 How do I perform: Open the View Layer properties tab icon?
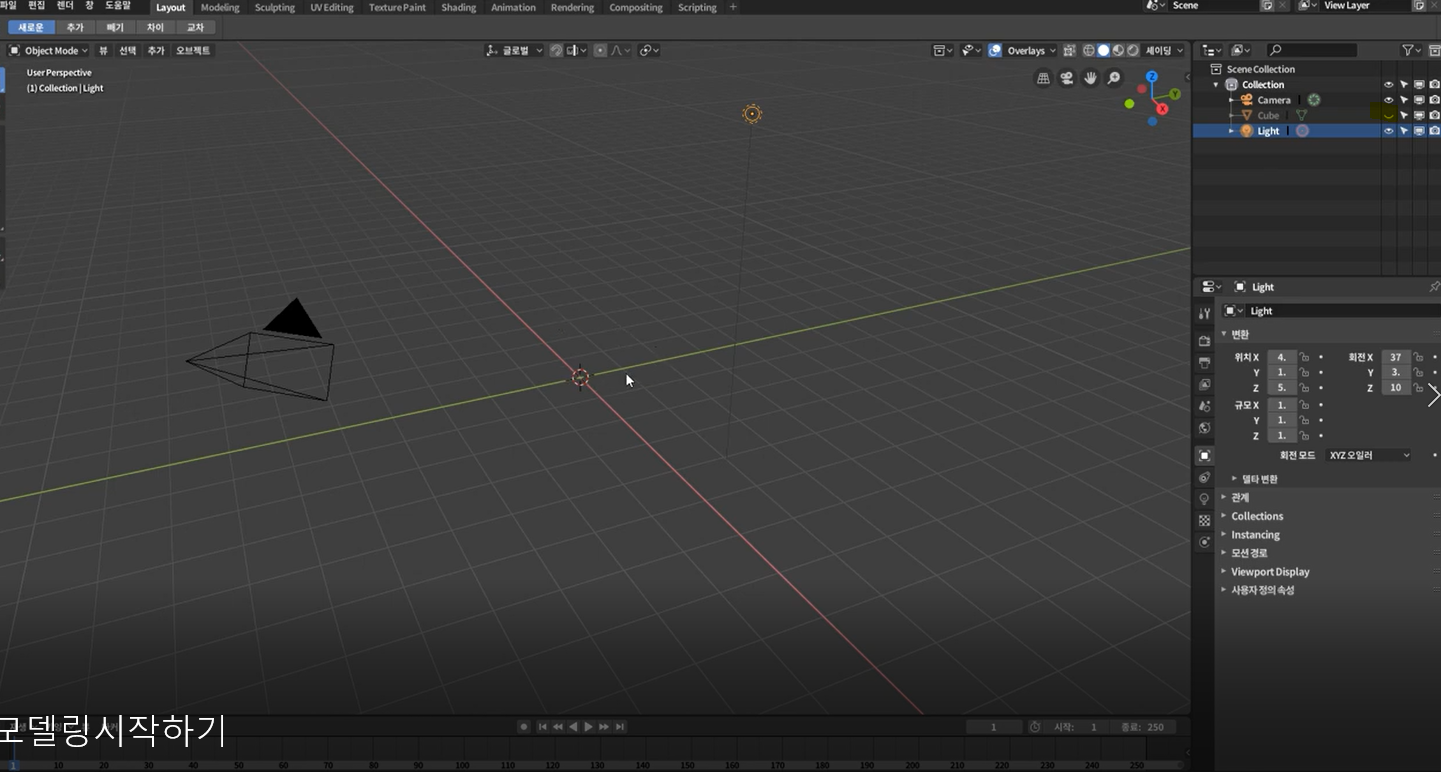coord(1204,385)
